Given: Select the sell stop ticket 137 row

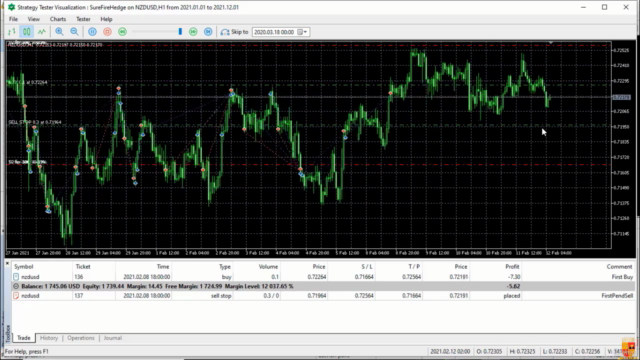Looking at the screenshot, I should pyautogui.click(x=322, y=296).
